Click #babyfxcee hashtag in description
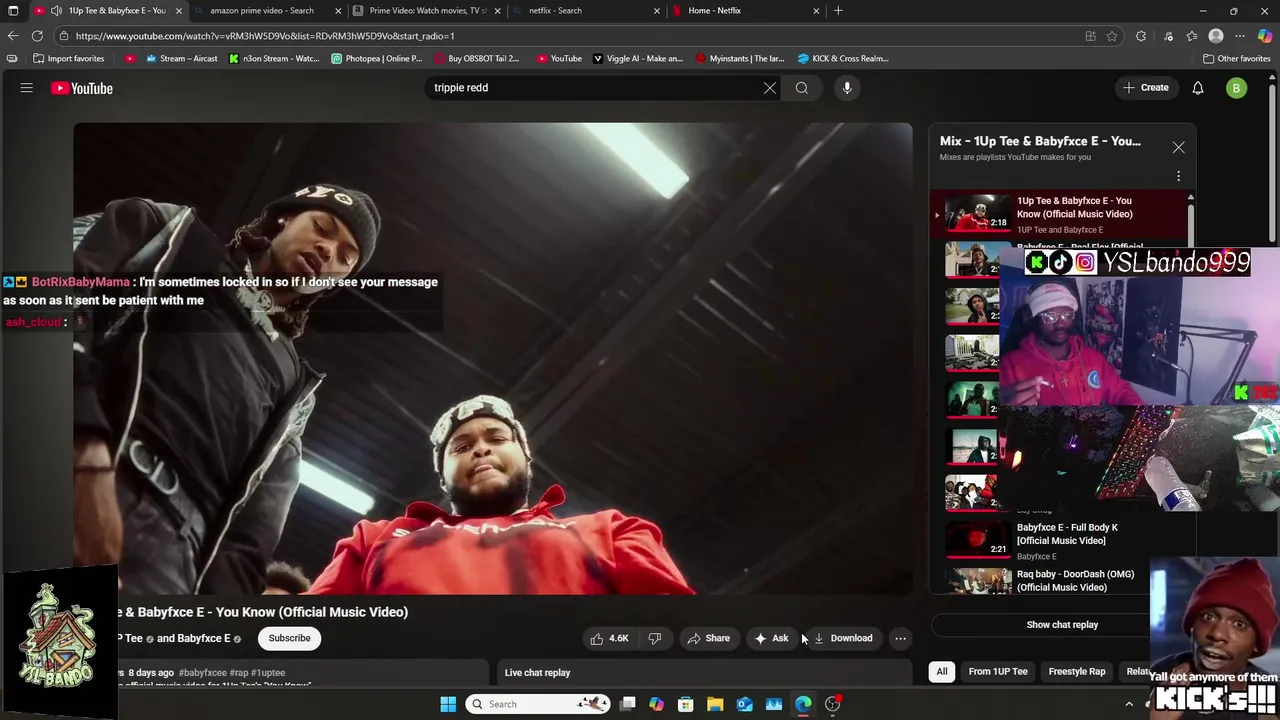 click(x=202, y=673)
